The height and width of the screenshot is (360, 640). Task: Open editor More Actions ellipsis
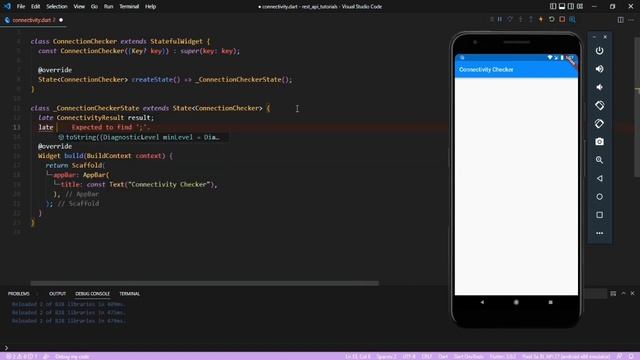click(x=631, y=20)
